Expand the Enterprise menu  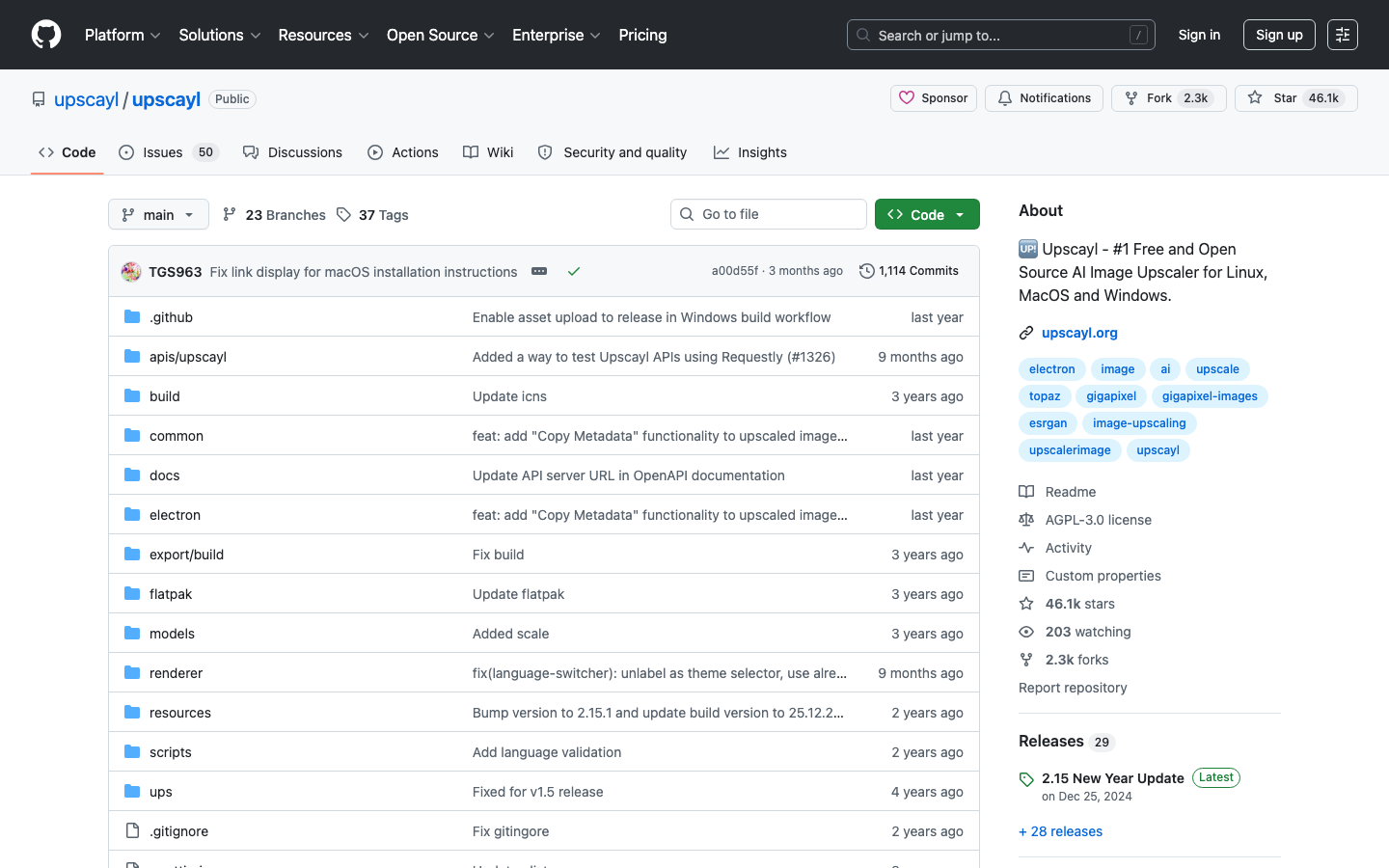(x=557, y=35)
